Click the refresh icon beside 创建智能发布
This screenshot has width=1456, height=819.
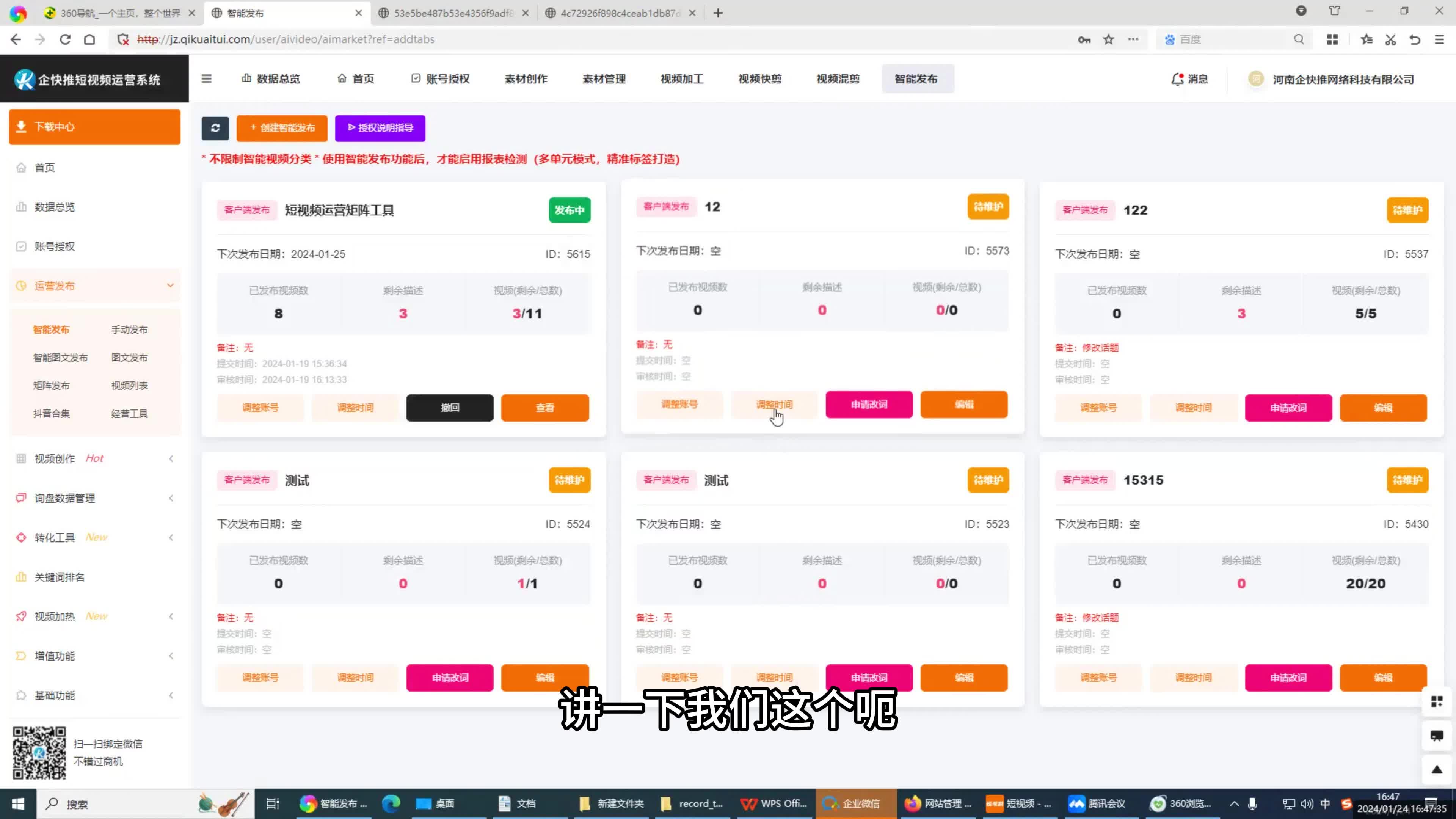click(x=215, y=128)
